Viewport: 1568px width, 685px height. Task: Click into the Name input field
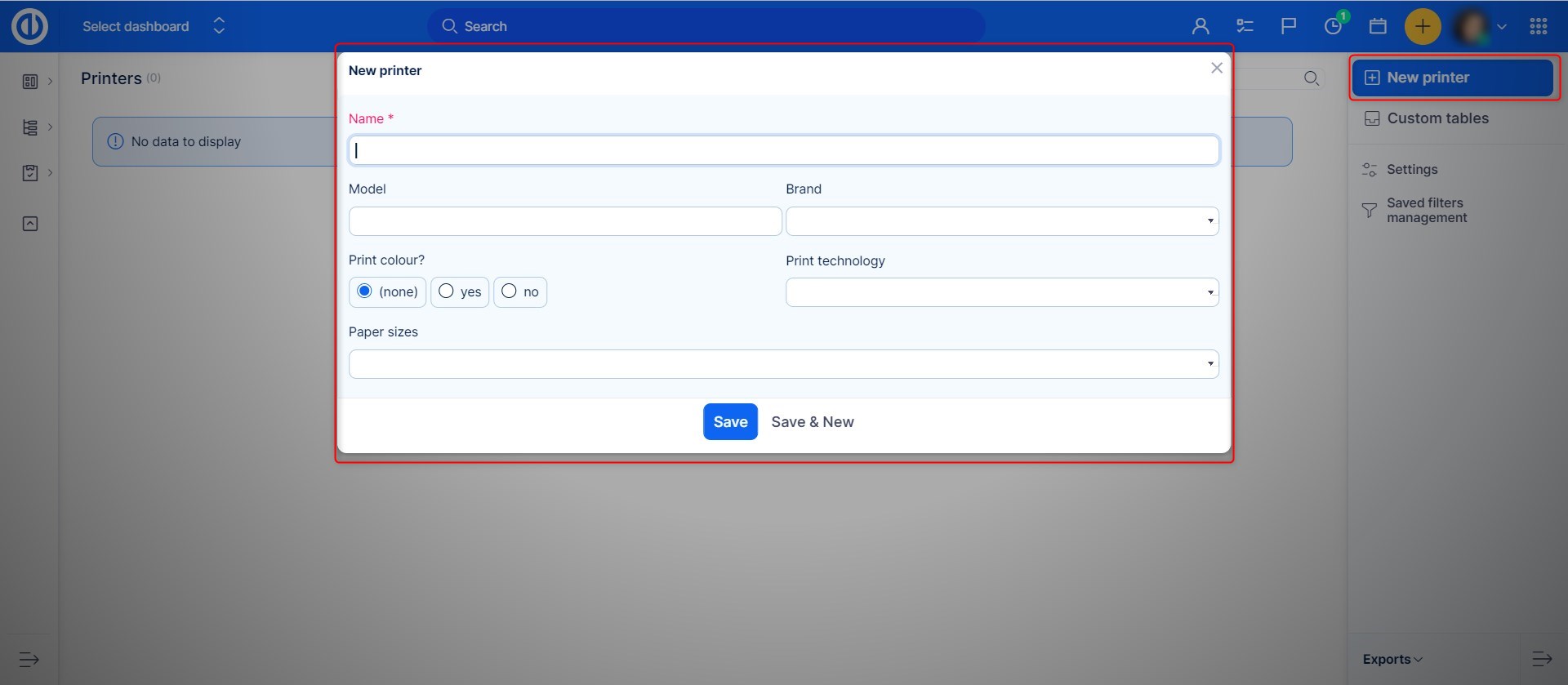tap(783, 150)
